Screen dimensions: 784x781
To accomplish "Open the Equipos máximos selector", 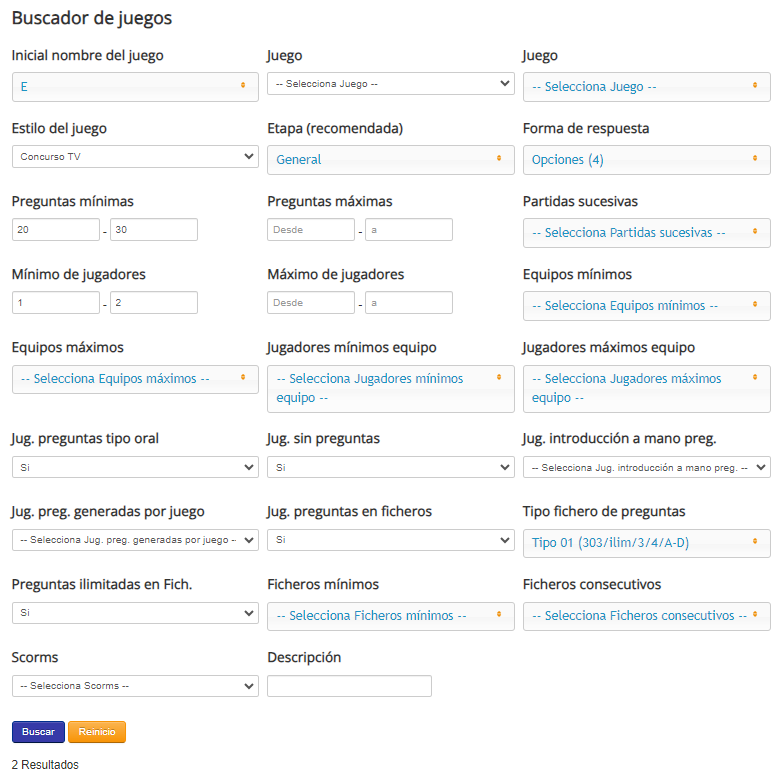I will [135, 379].
